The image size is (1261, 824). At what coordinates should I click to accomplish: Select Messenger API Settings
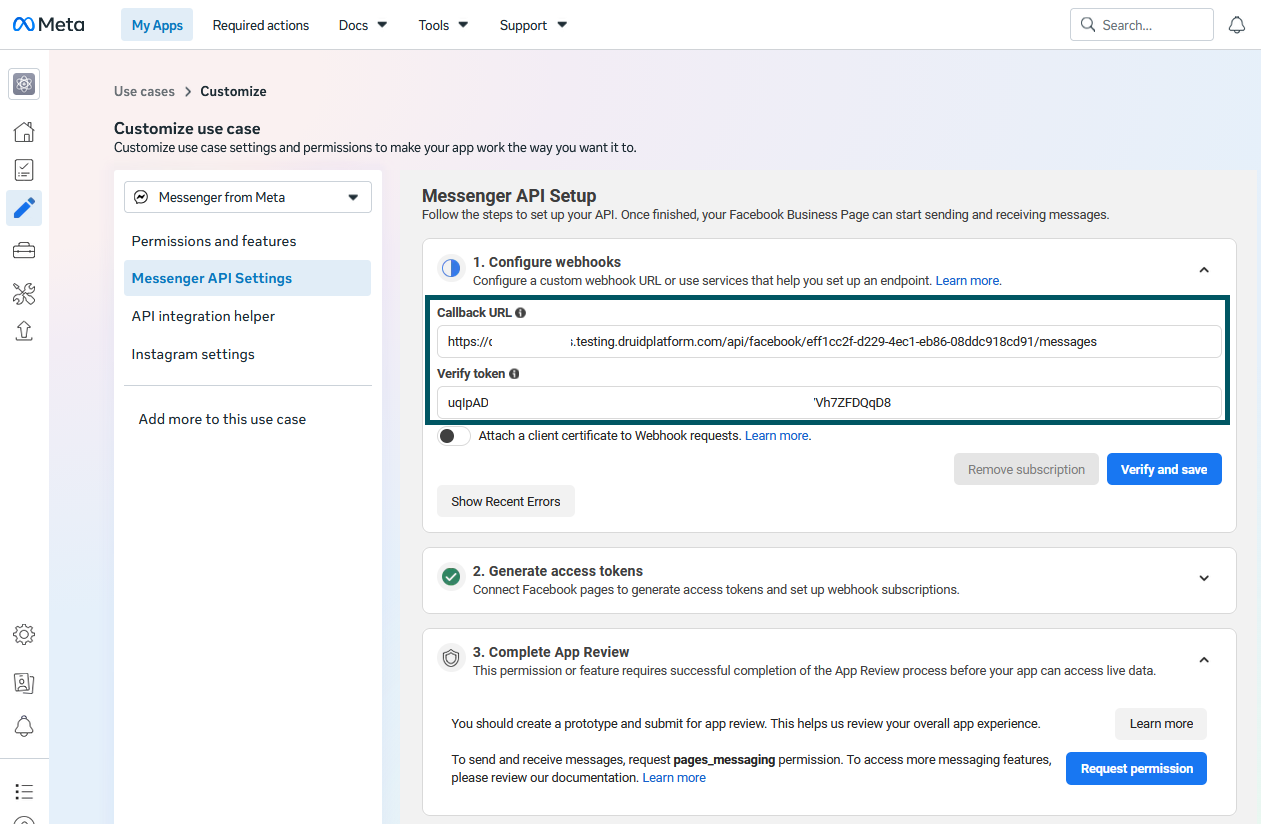click(x=247, y=278)
